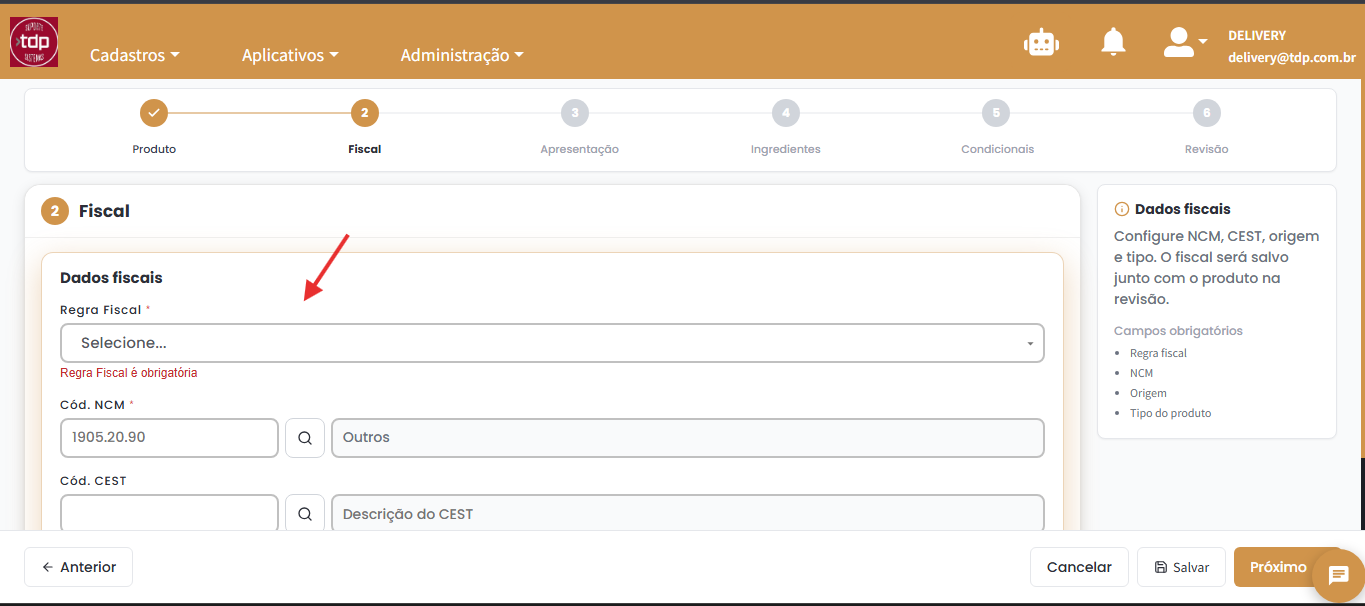Viewport: 1365px width, 606px height.
Task: Open the robot assistant icon
Action: click(x=1041, y=42)
